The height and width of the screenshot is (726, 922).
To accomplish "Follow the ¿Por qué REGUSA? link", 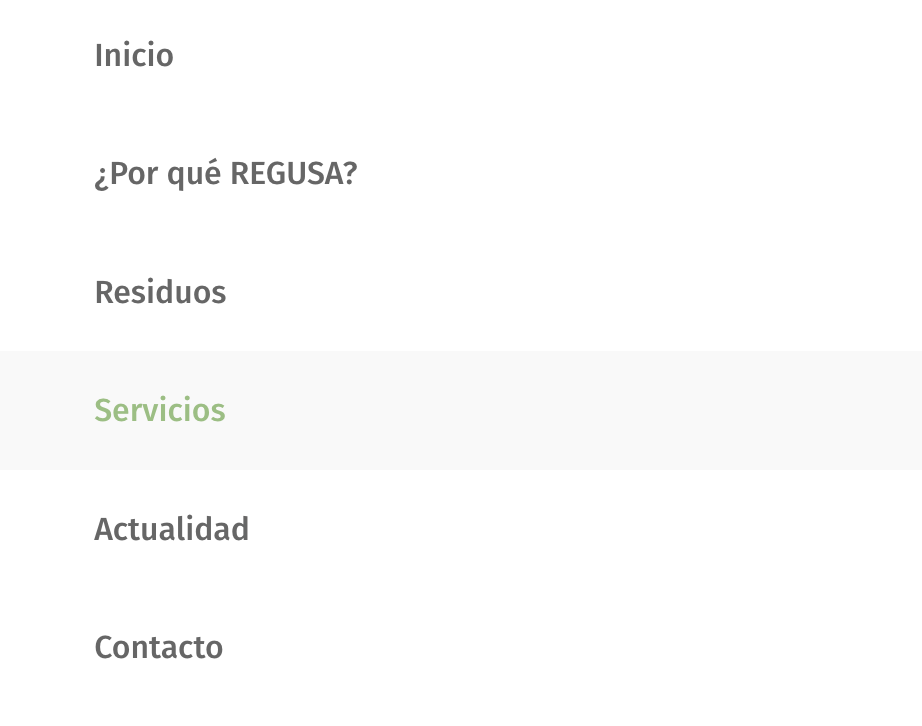I will [x=225, y=174].
